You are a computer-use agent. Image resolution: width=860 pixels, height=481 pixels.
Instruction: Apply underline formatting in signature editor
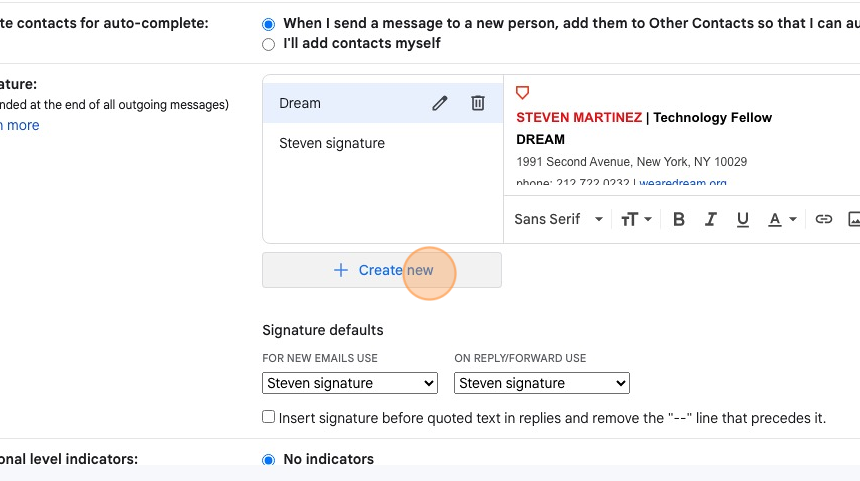coord(743,219)
